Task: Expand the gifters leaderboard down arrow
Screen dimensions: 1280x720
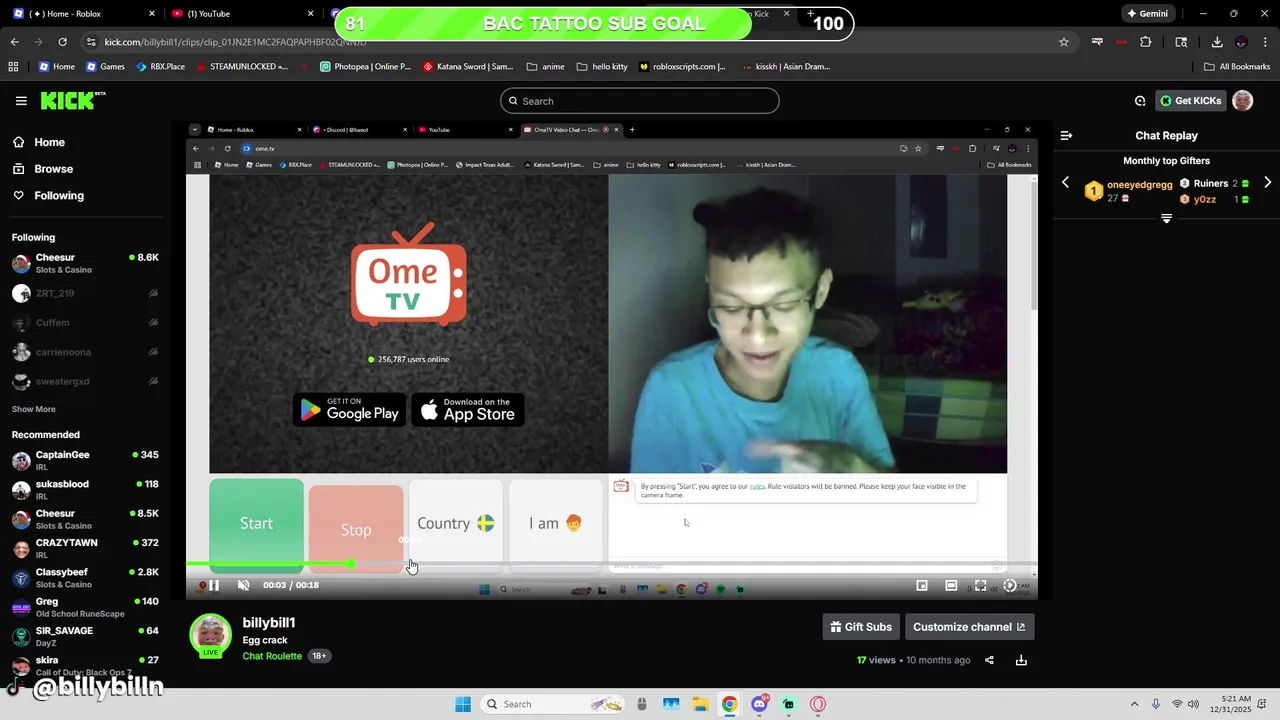Action: (1166, 218)
